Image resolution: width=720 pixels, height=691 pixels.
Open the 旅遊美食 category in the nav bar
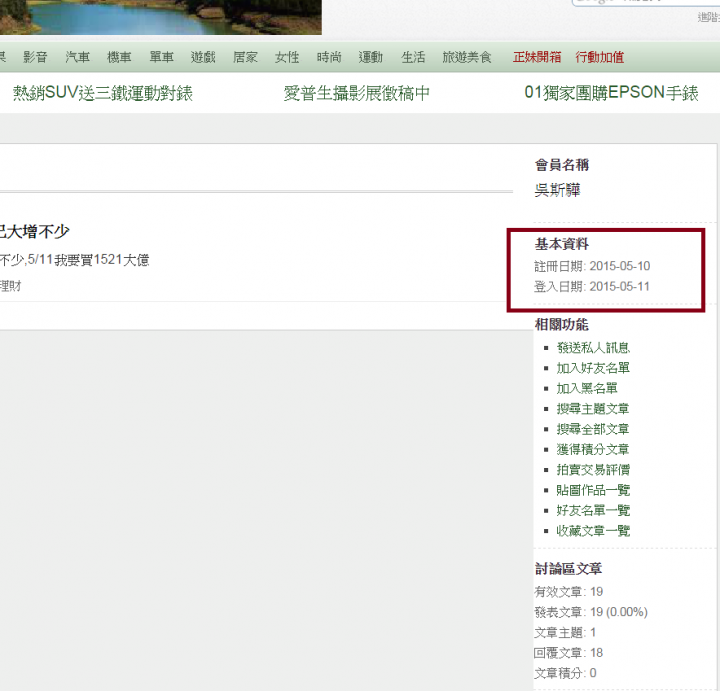click(467, 57)
